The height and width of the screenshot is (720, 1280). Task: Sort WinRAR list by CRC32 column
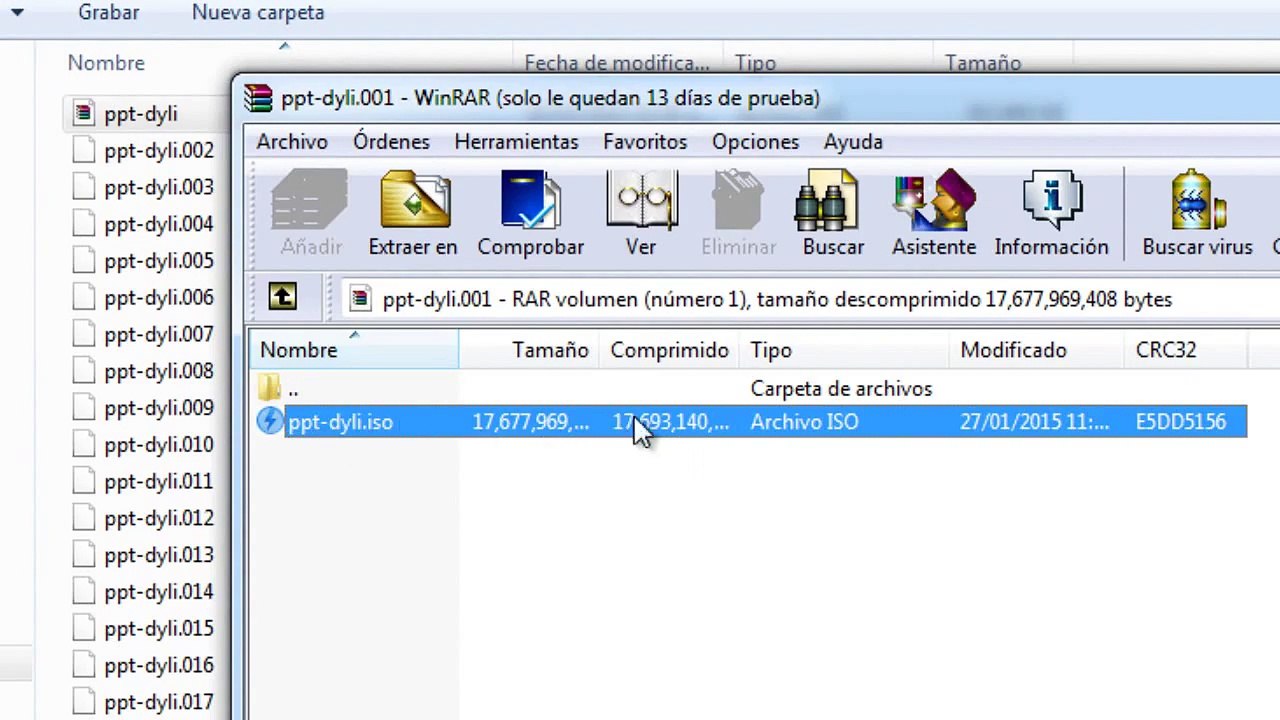(x=1187, y=350)
